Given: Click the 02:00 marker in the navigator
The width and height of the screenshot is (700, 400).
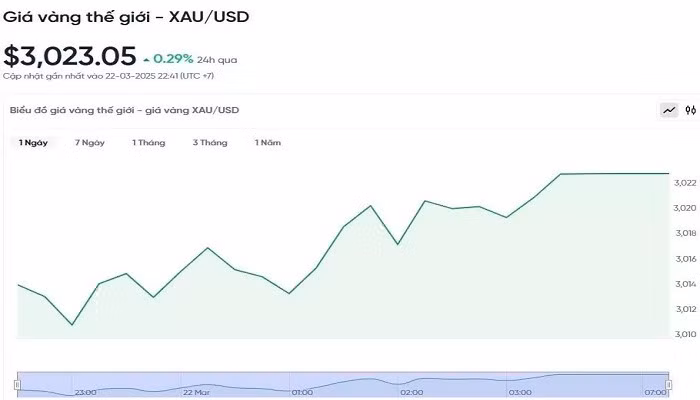Looking at the screenshot, I should (410, 393).
